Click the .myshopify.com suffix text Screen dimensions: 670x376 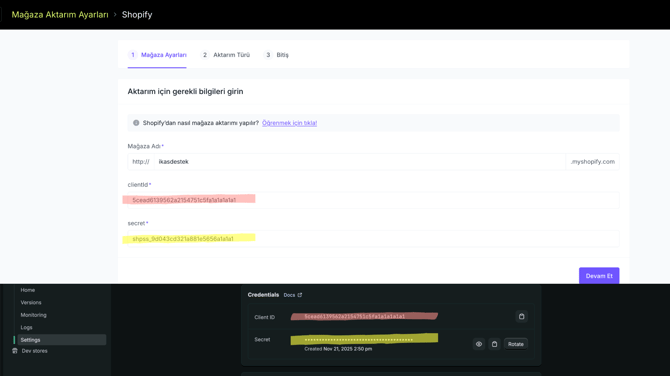pyautogui.click(x=593, y=162)
